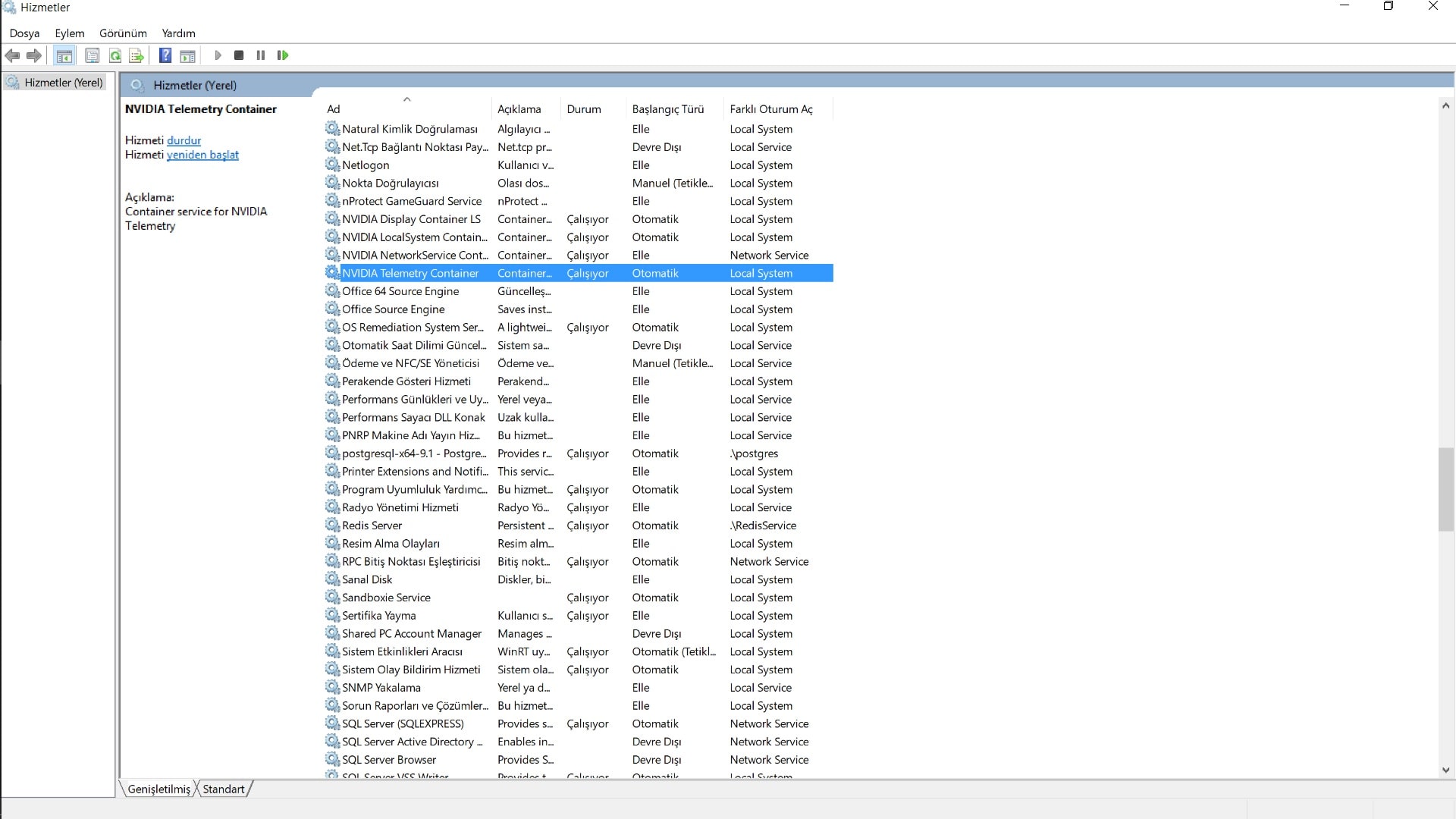Open Eylem menu
The height and width of the screenshot is (819, 1456).
pyautogui.click(x=69, y=32)
